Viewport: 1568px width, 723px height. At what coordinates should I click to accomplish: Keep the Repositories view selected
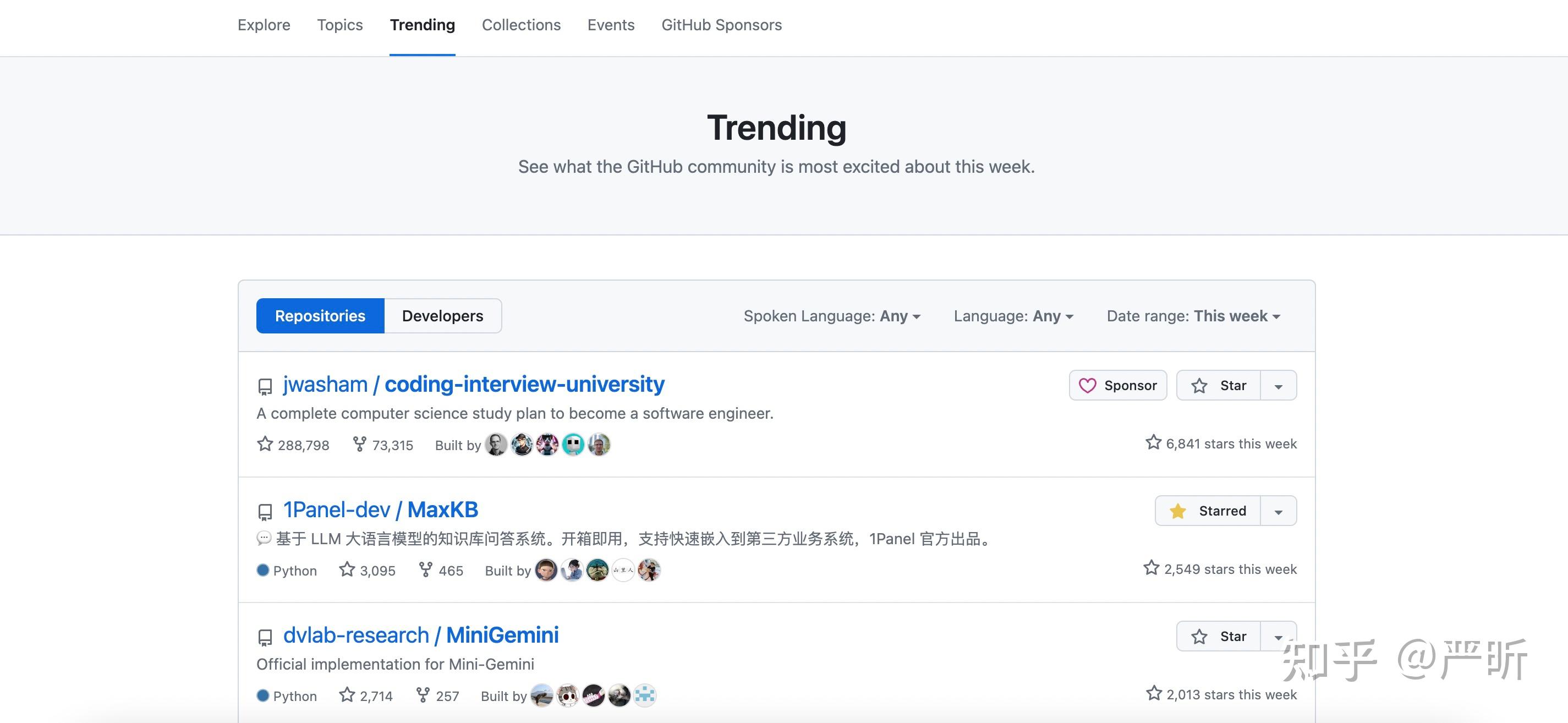(320, 315)
